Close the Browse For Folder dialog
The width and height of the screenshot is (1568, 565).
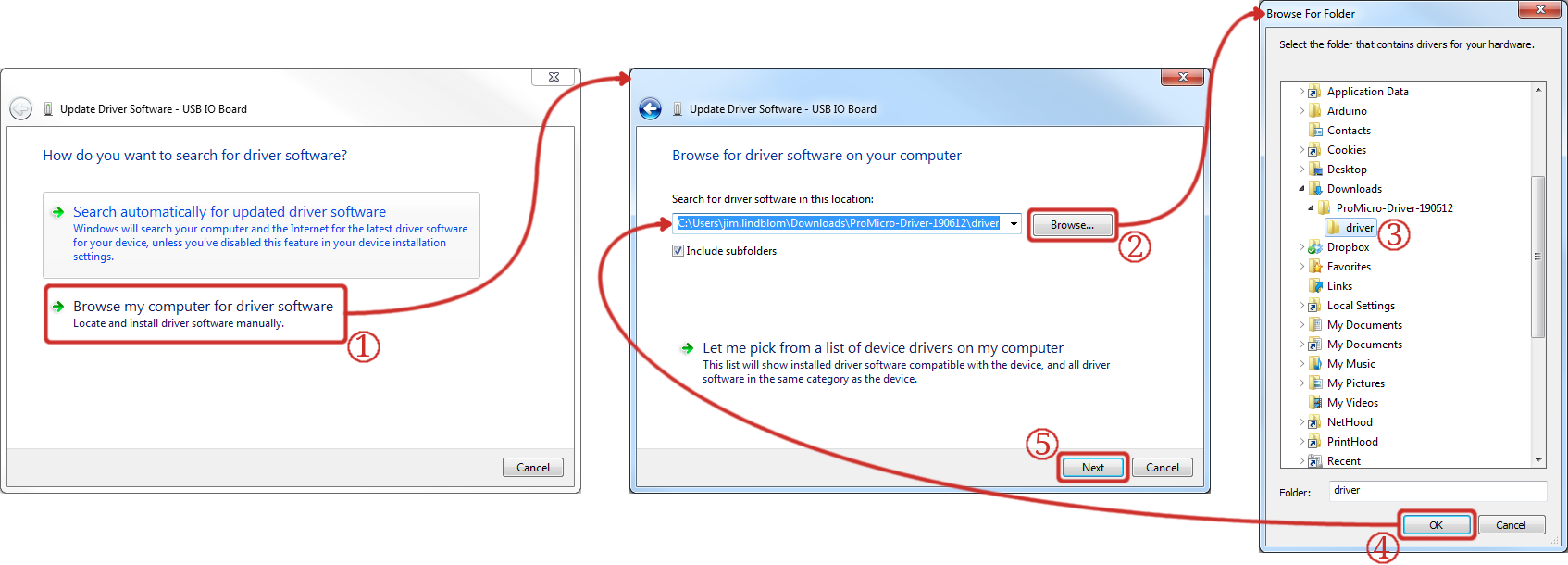click(x=1540, y=9)
